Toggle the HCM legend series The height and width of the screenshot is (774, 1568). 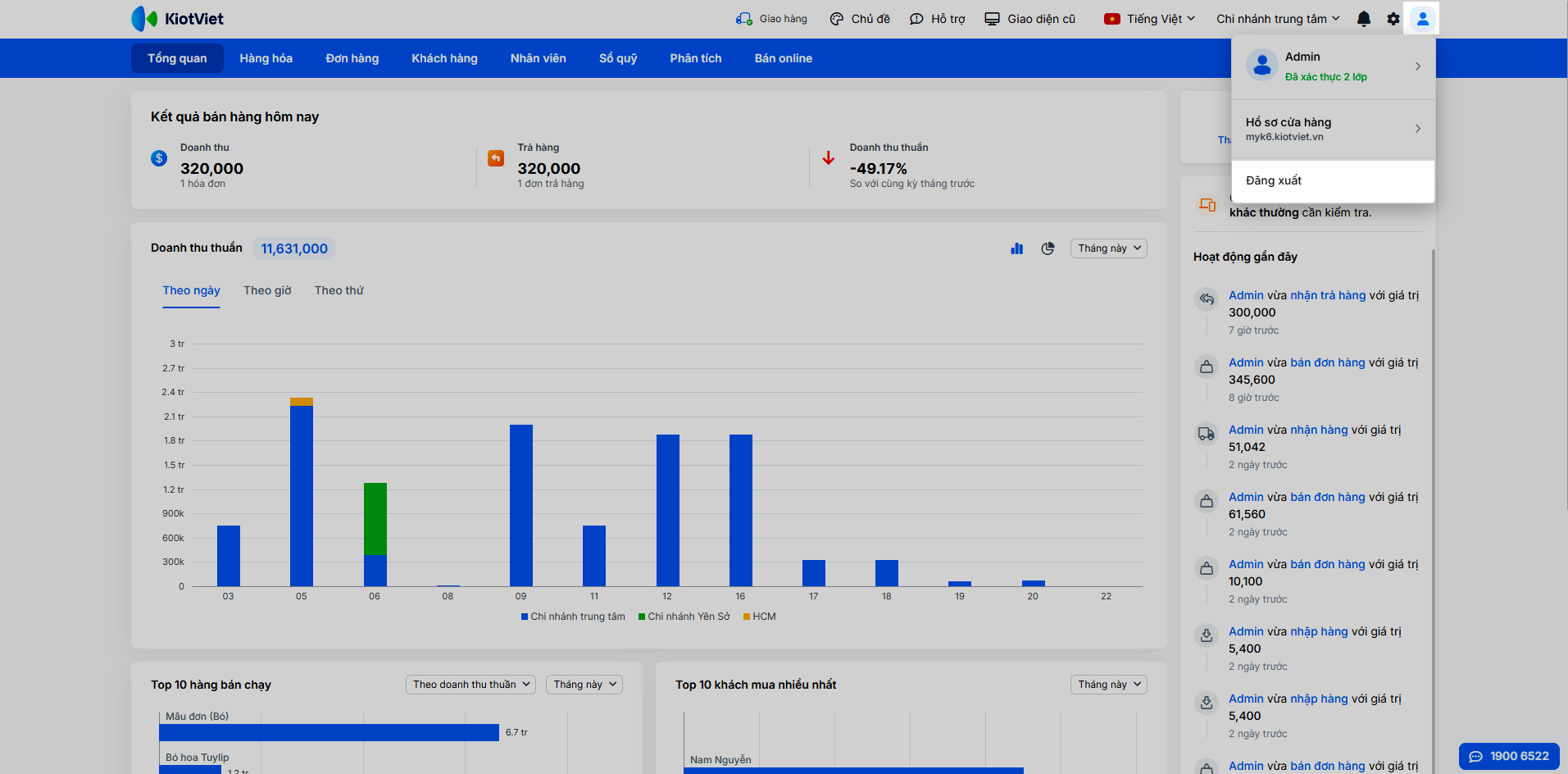pyautogui.click(x=759, y=617)
